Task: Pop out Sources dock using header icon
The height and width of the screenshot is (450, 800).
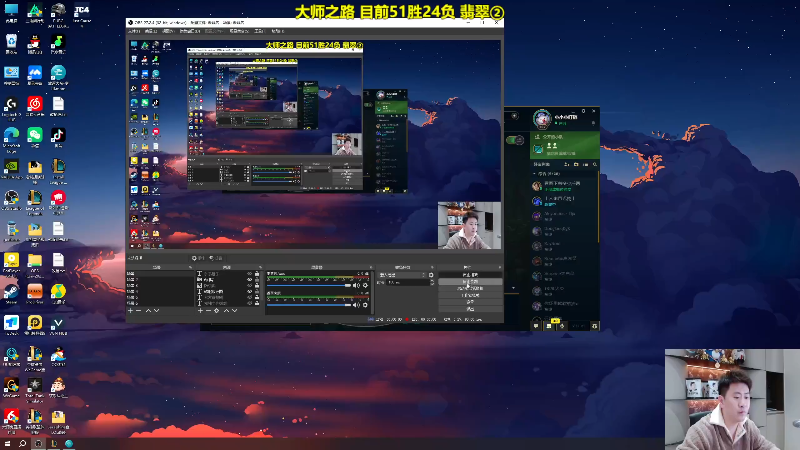Action: 260,267
